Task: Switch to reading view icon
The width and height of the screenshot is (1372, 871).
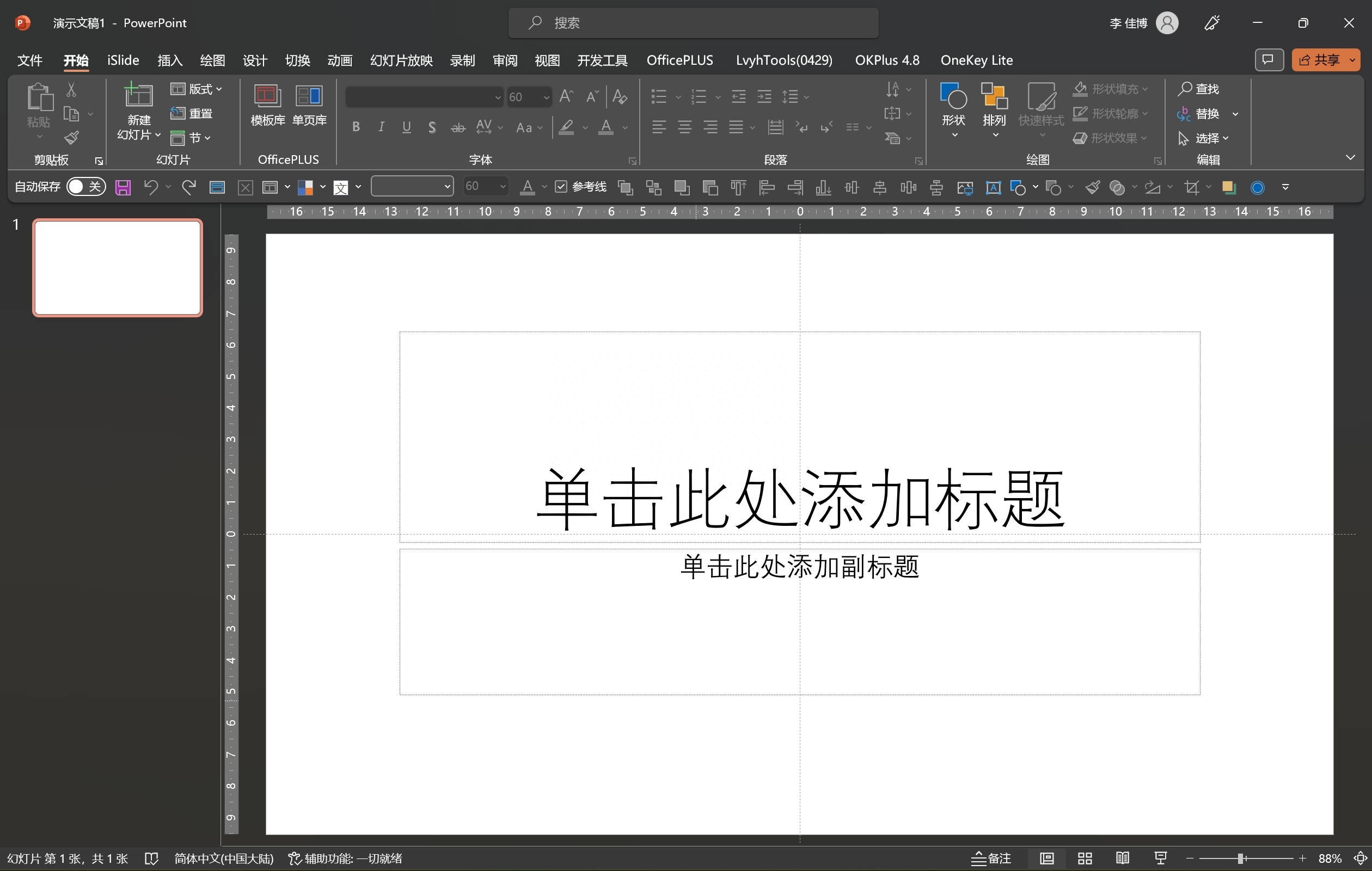Action: 1123,858
